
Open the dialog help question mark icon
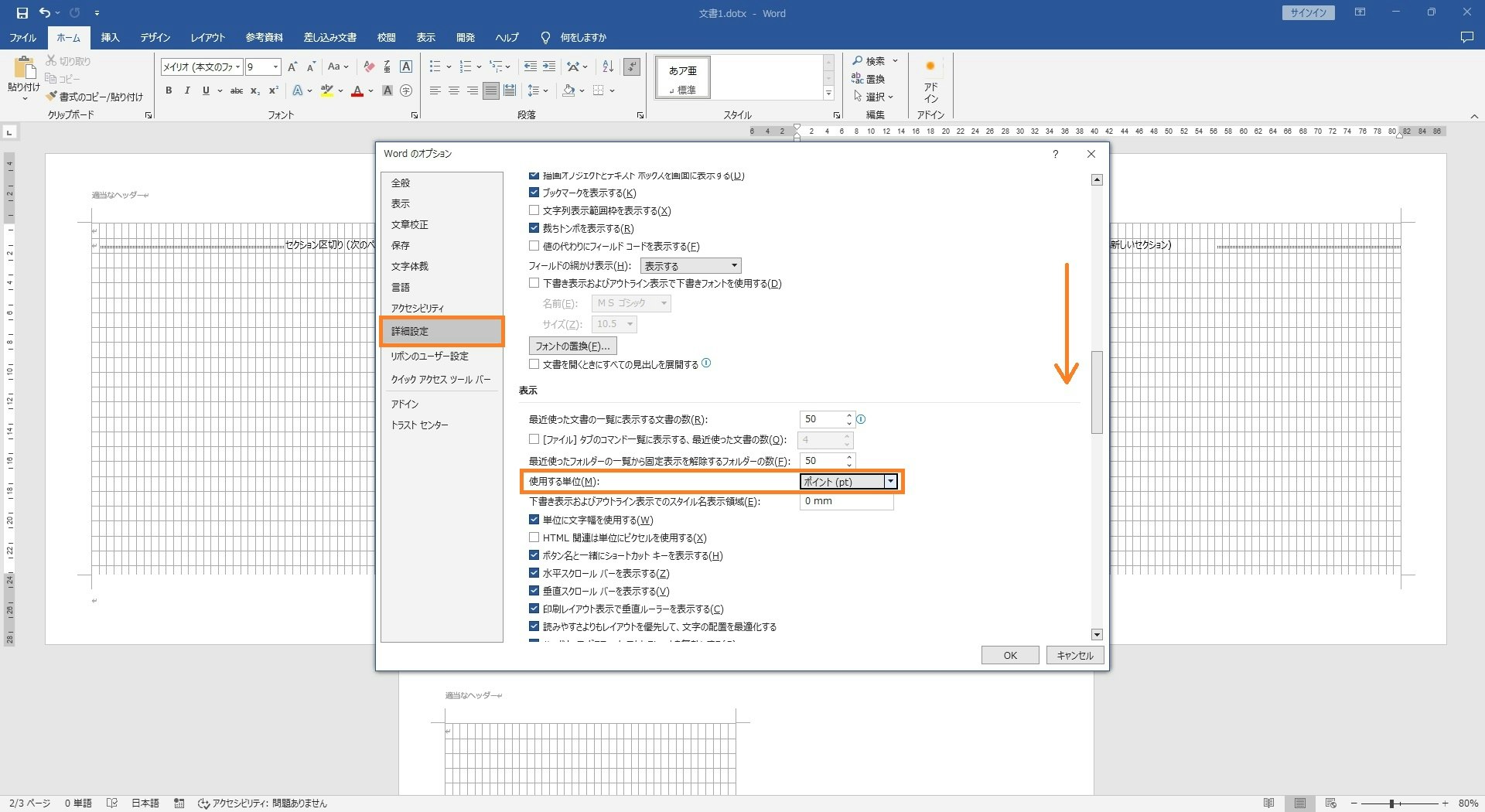click(x=1055, y=154)
